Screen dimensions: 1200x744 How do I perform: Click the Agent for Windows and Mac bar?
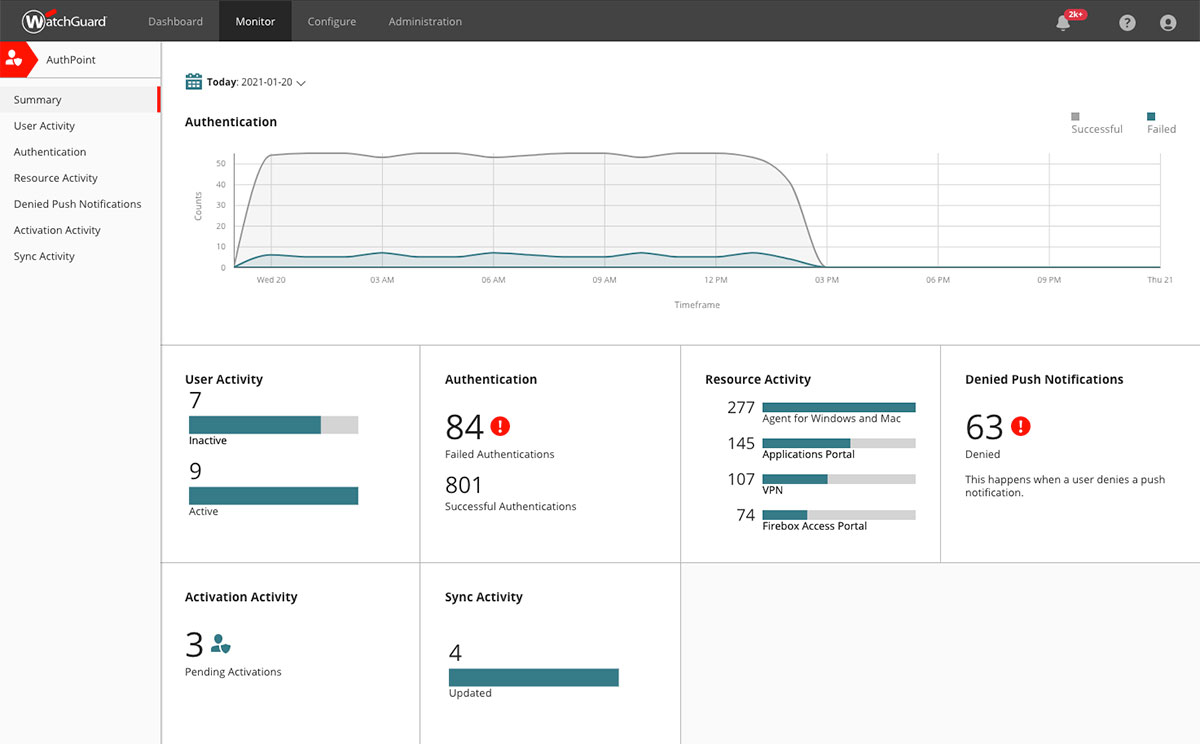tap(838, 407)
